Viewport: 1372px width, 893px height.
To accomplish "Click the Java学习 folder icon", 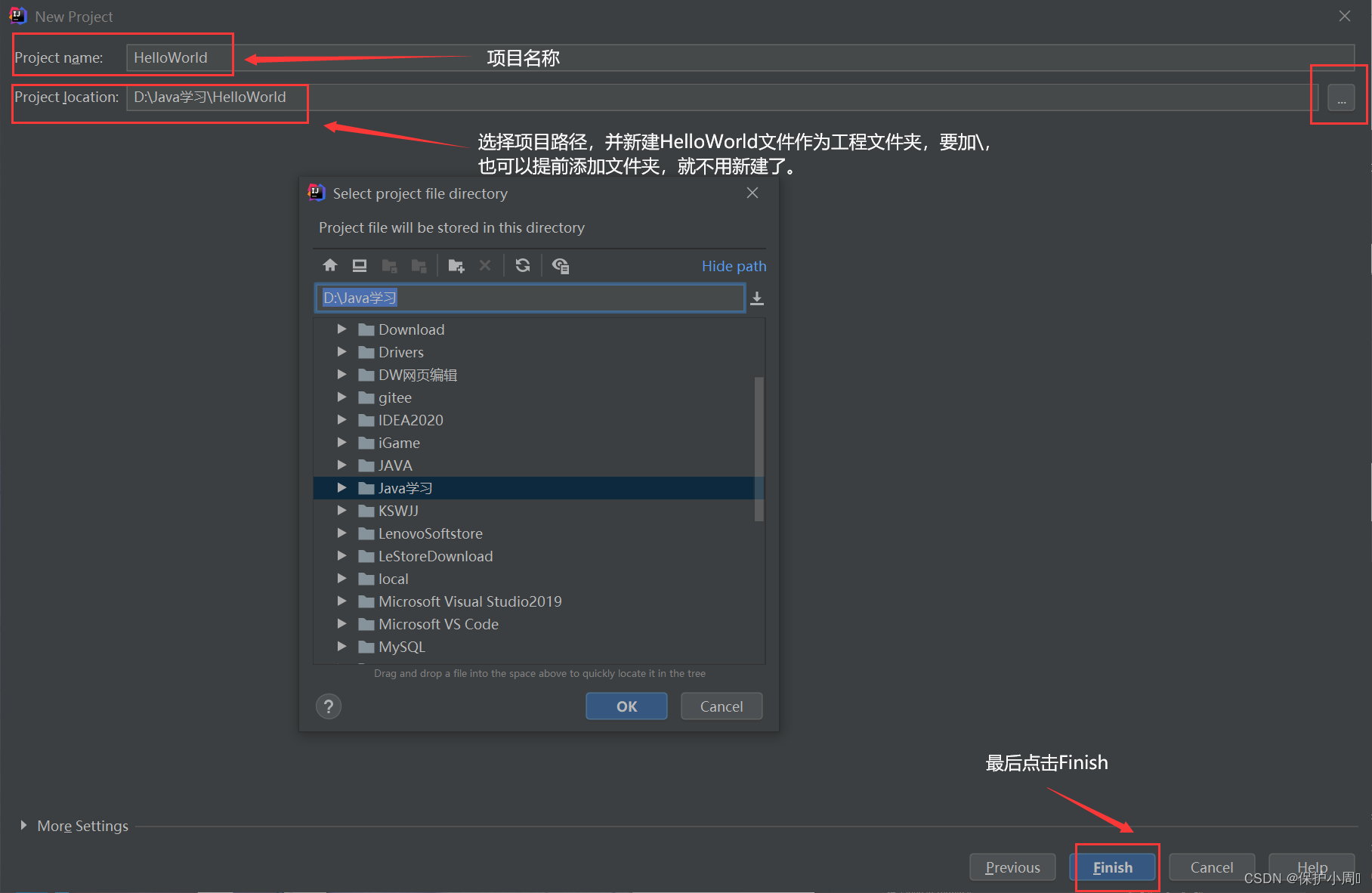I will (x=366, y=488).
